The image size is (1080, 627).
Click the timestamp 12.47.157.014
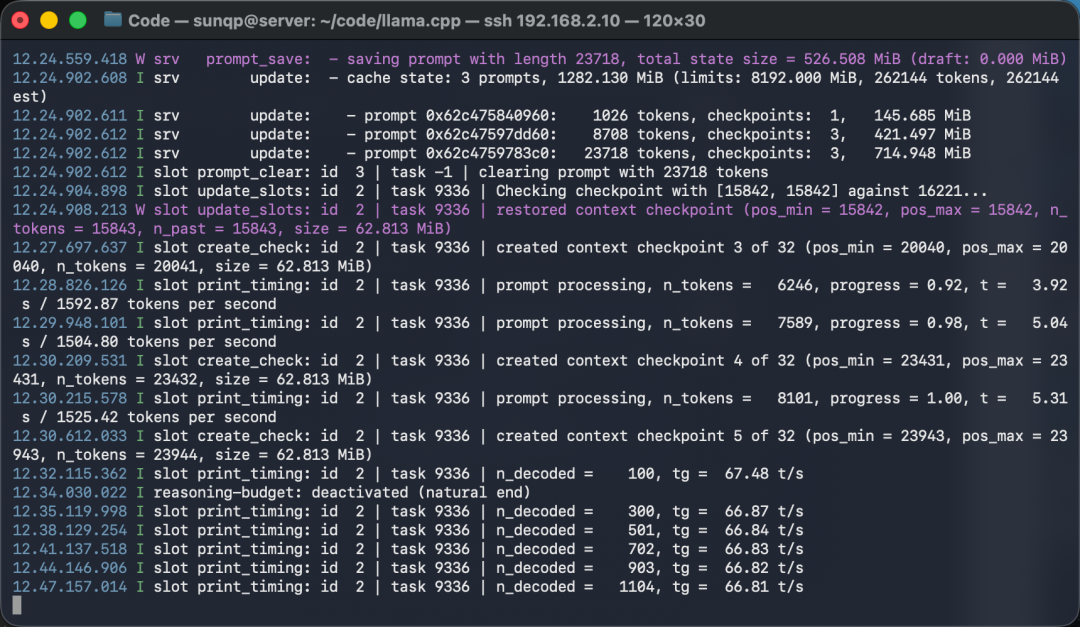(x=70, y=586)
